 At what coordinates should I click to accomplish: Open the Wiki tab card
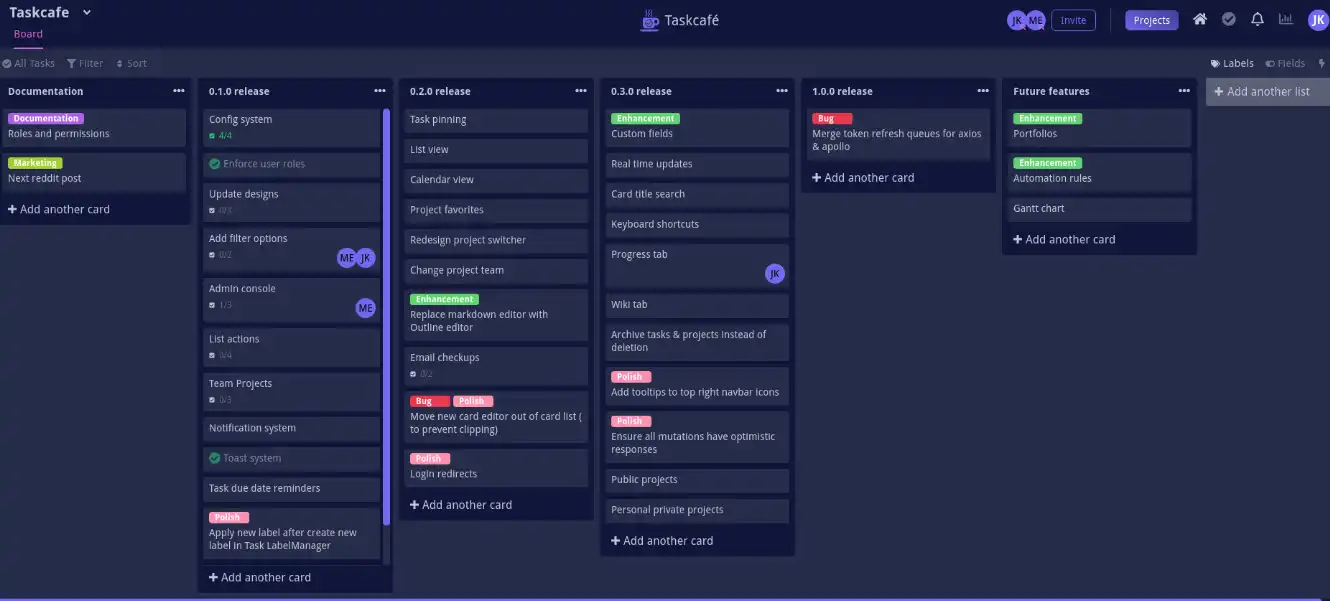tap(697, 304)
